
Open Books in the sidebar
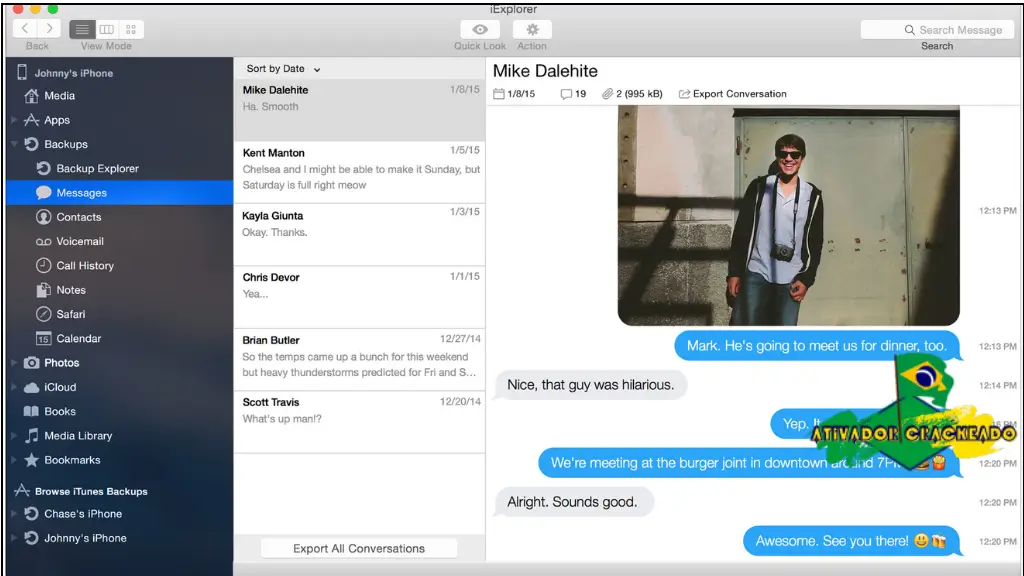coord(50,411)
